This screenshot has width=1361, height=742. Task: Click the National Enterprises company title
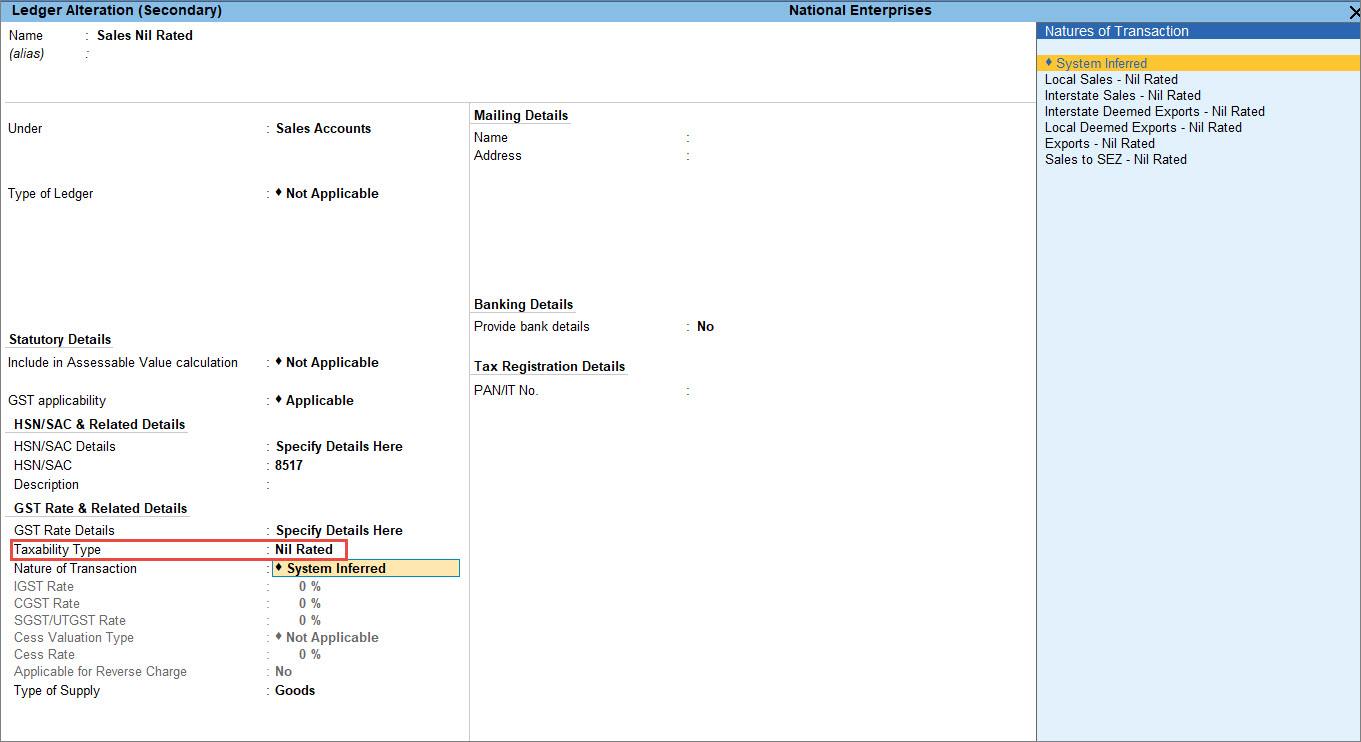[x=860, y=10]
